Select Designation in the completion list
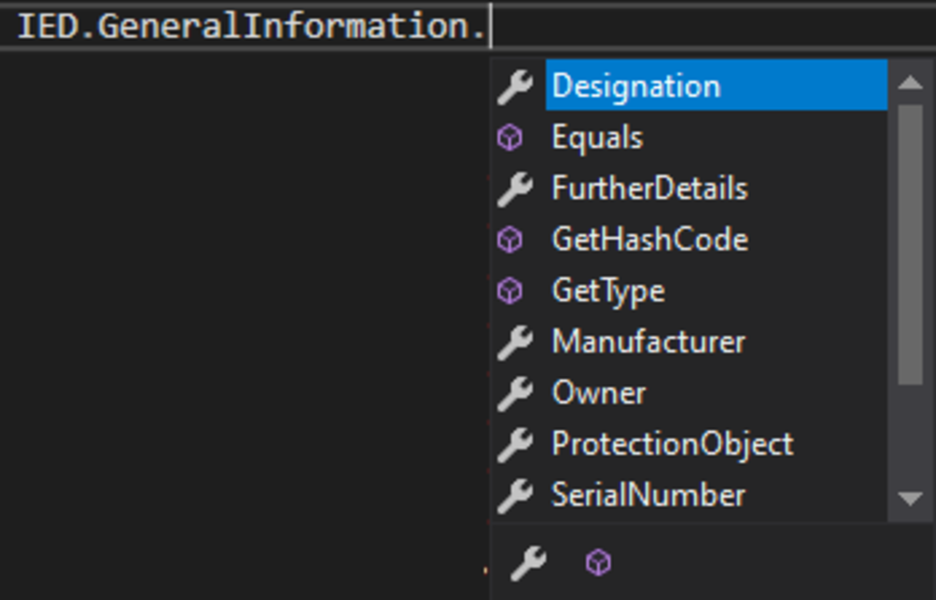 click(716, 85)
